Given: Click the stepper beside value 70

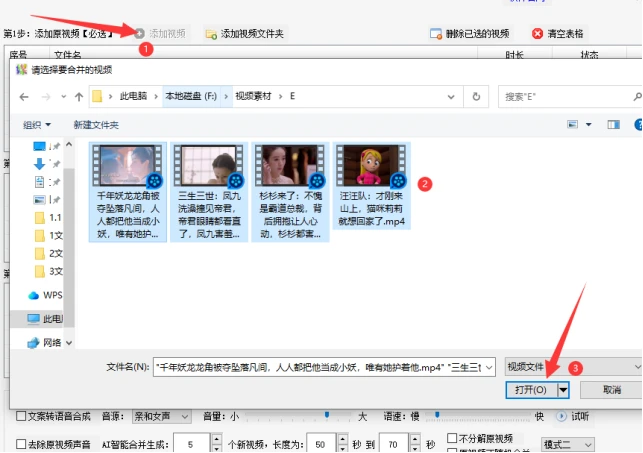Looking at the screenshot, I should 415,444.
